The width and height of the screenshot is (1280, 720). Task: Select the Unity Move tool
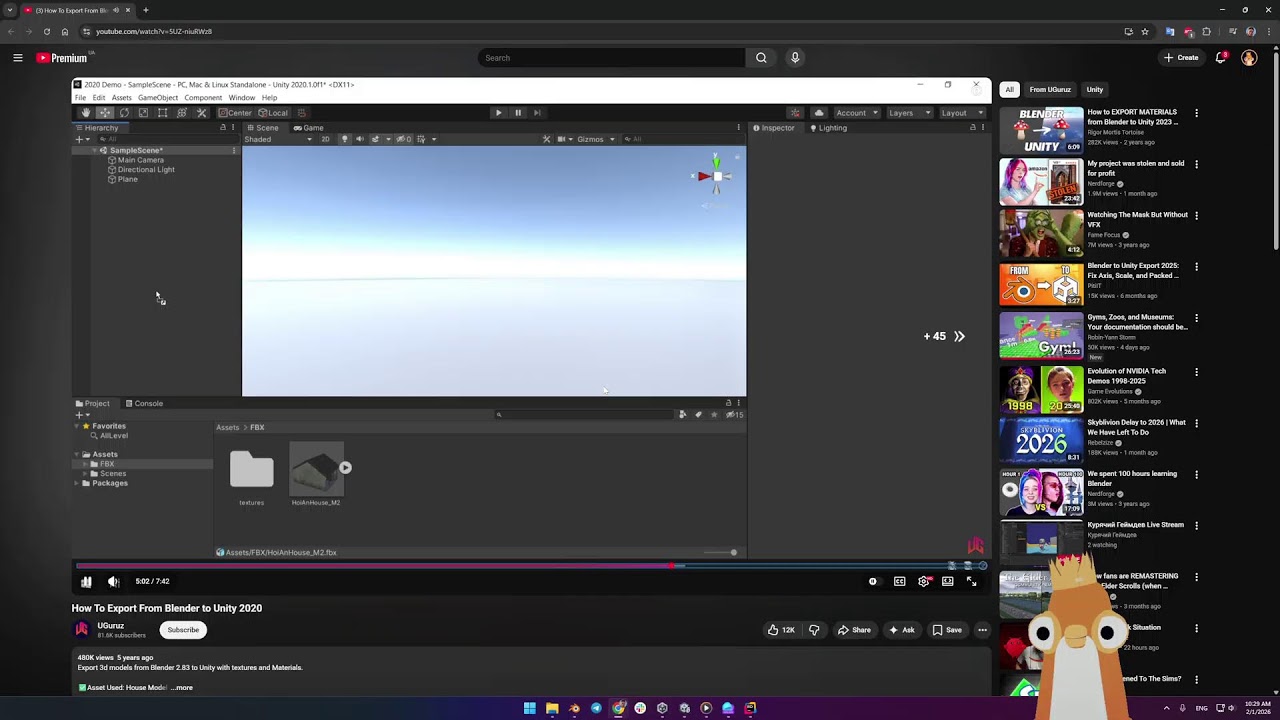(x=105, y=113)
